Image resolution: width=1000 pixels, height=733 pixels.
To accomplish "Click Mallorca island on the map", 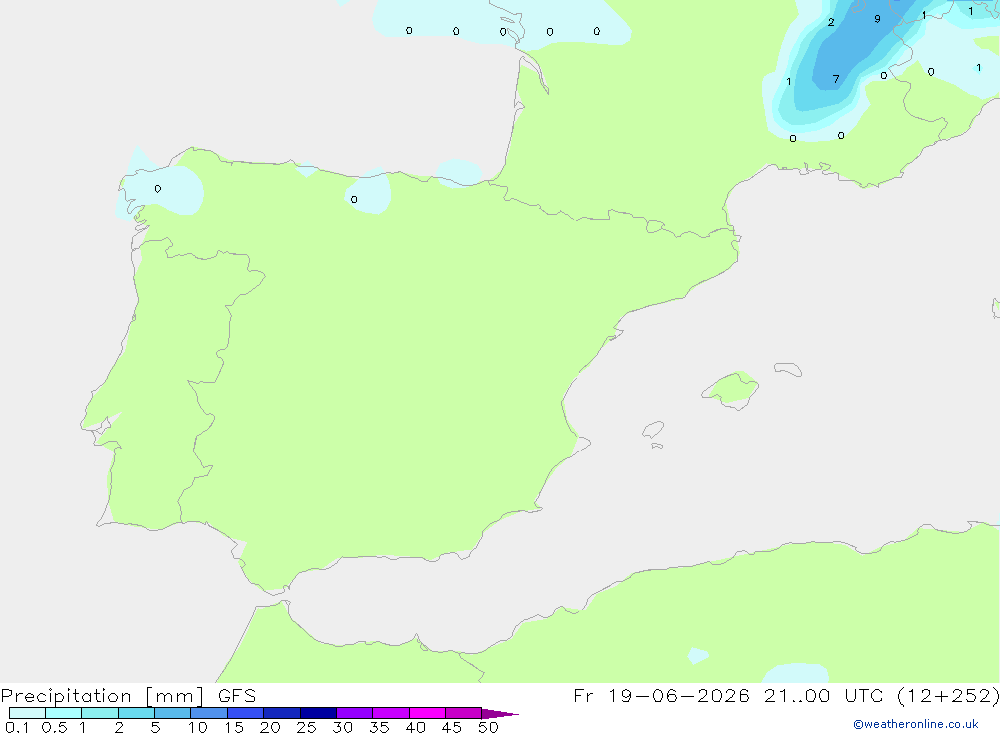I will click(x=731, y=389).
